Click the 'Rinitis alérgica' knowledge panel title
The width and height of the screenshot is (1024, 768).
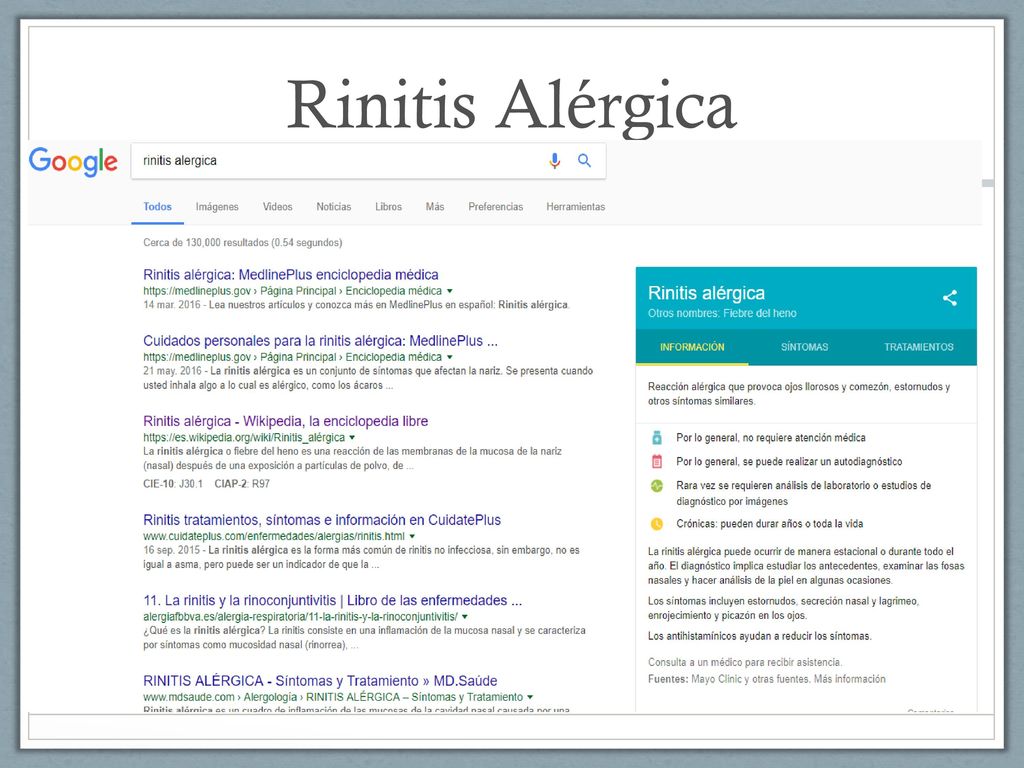pos(706,293)
